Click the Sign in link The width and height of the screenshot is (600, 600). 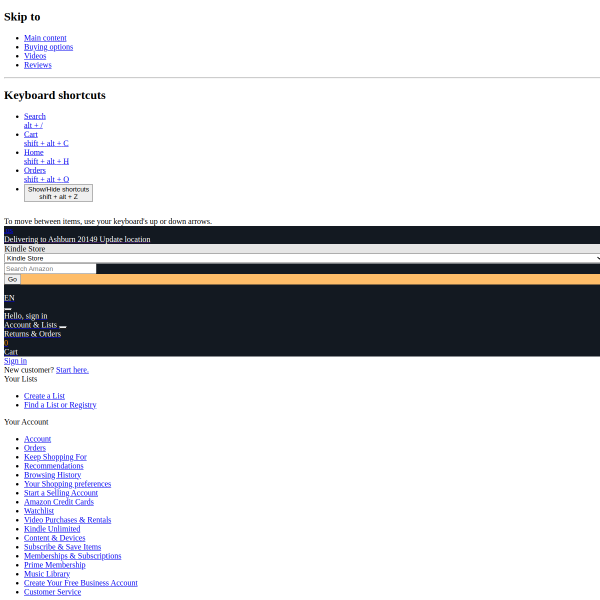coord(15,361)
